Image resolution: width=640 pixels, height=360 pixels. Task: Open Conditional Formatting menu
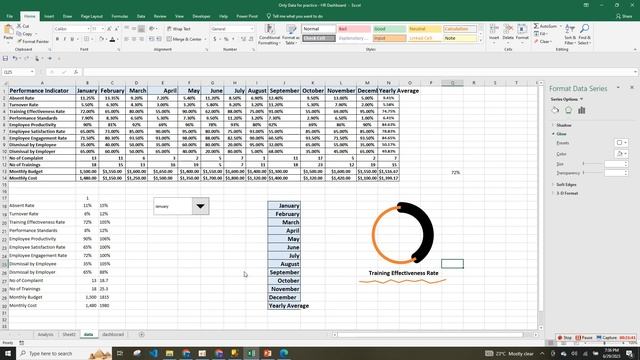pos(269,34)
